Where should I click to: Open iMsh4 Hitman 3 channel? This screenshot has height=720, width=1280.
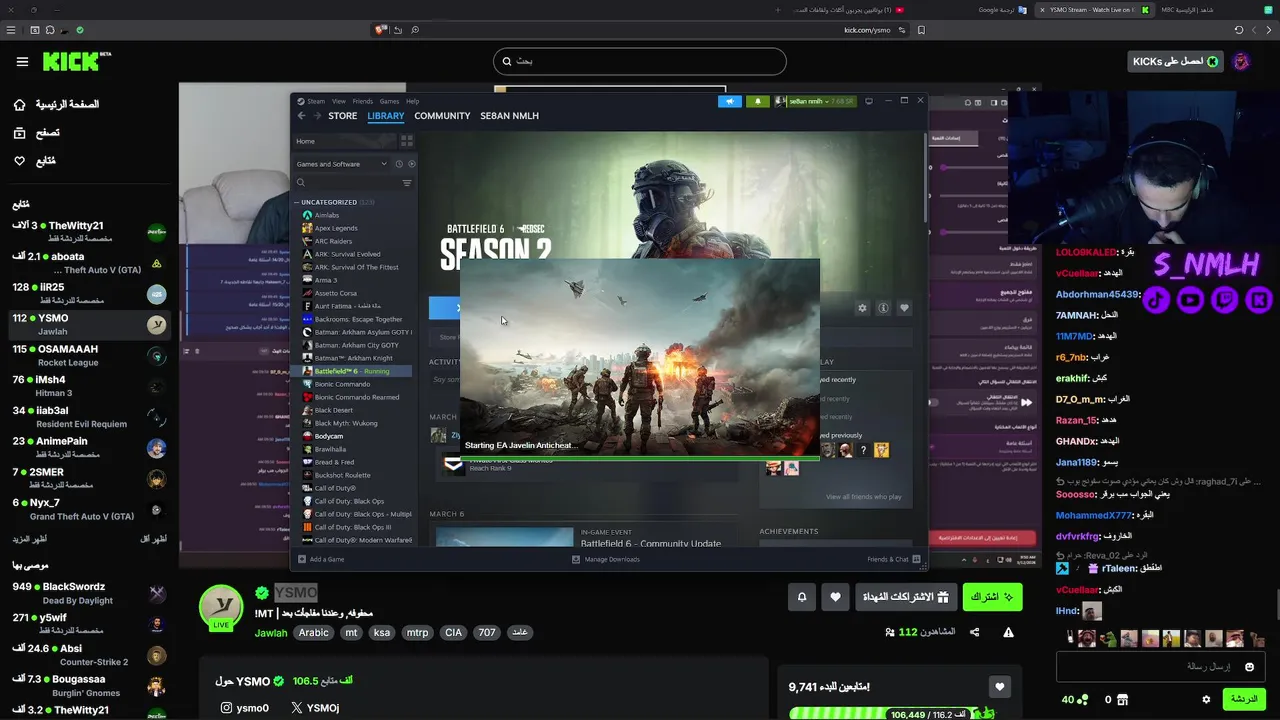point(88,386)
